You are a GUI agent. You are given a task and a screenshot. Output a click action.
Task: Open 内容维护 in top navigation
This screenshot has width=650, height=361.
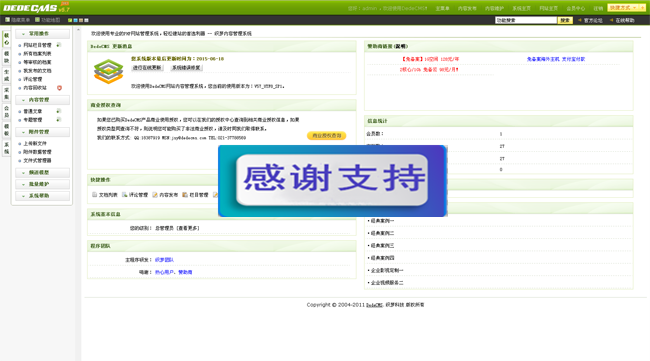495,8
